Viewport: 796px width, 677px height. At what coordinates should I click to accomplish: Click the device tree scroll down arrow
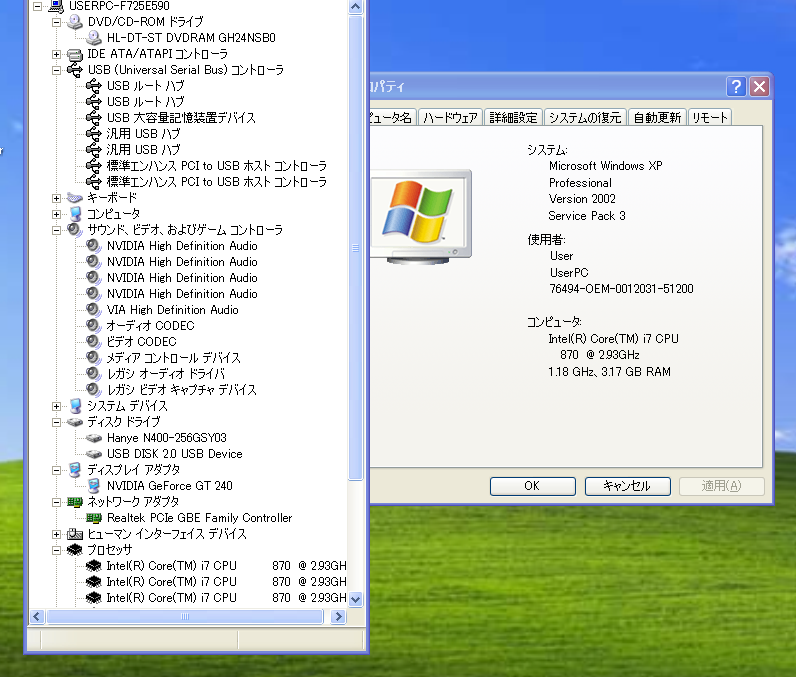(x=355, y=599)
